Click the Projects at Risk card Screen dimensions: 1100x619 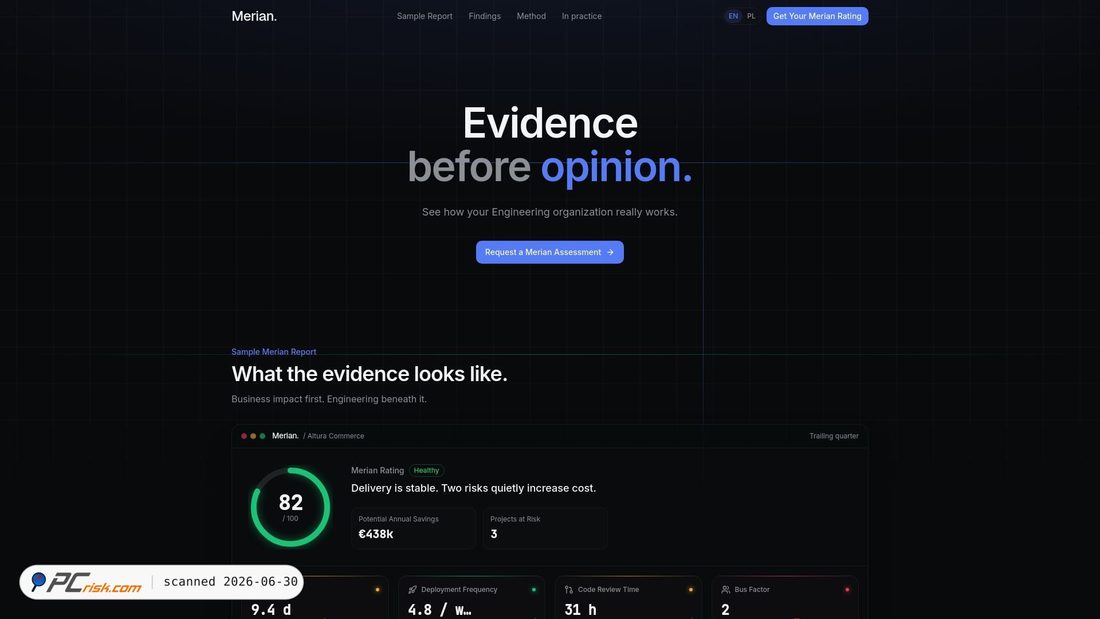point(545,528)
